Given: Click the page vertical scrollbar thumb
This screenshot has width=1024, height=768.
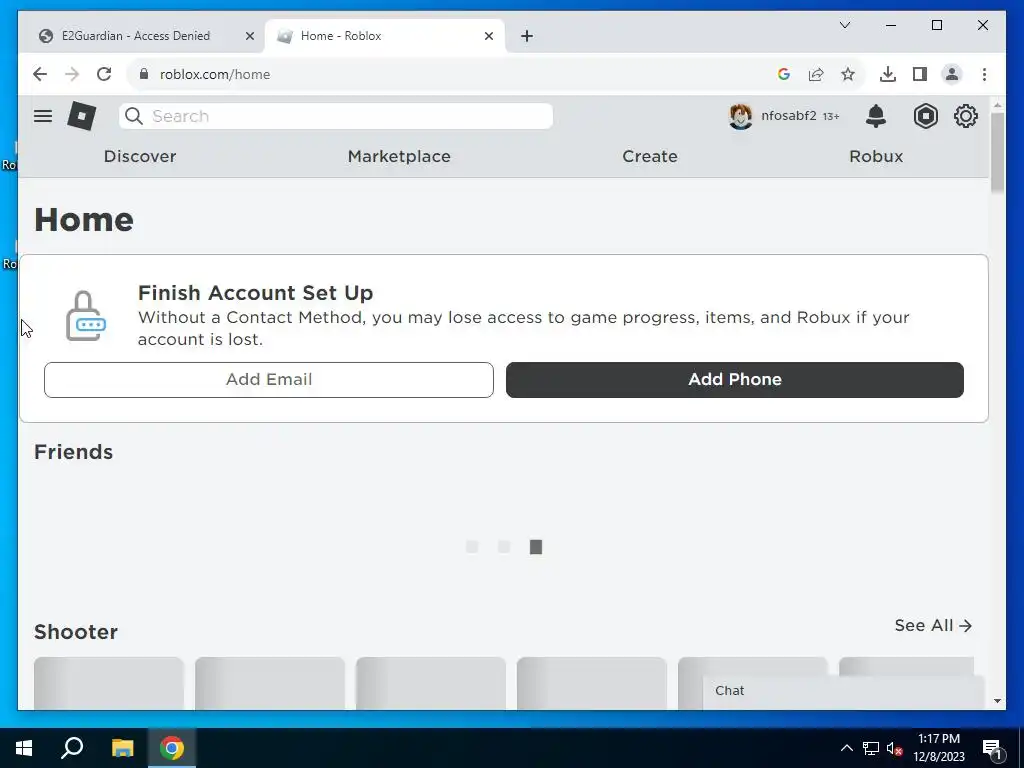Looking at the screenshot, I should point(997,152).
